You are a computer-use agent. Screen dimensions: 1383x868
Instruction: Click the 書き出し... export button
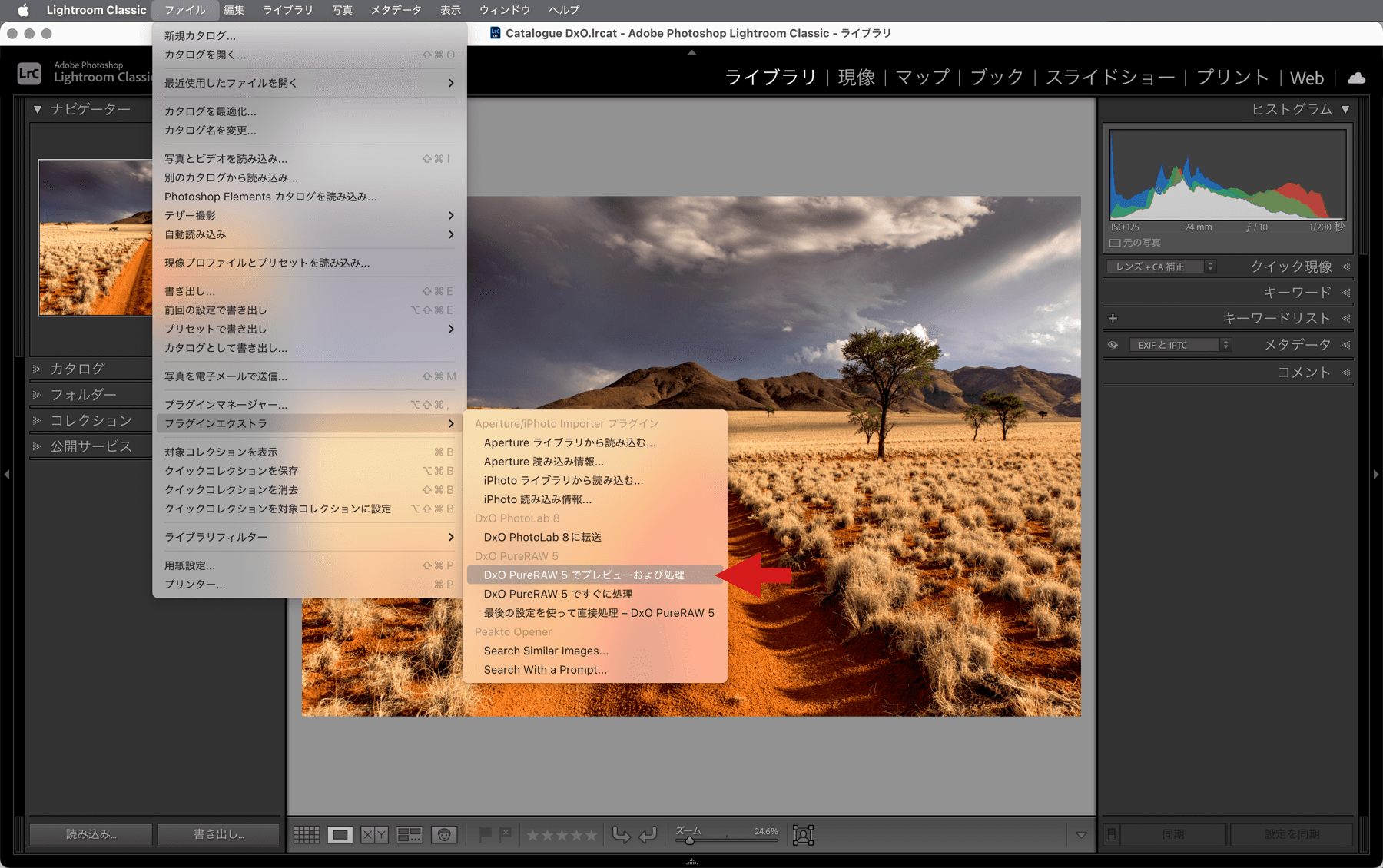218,834
